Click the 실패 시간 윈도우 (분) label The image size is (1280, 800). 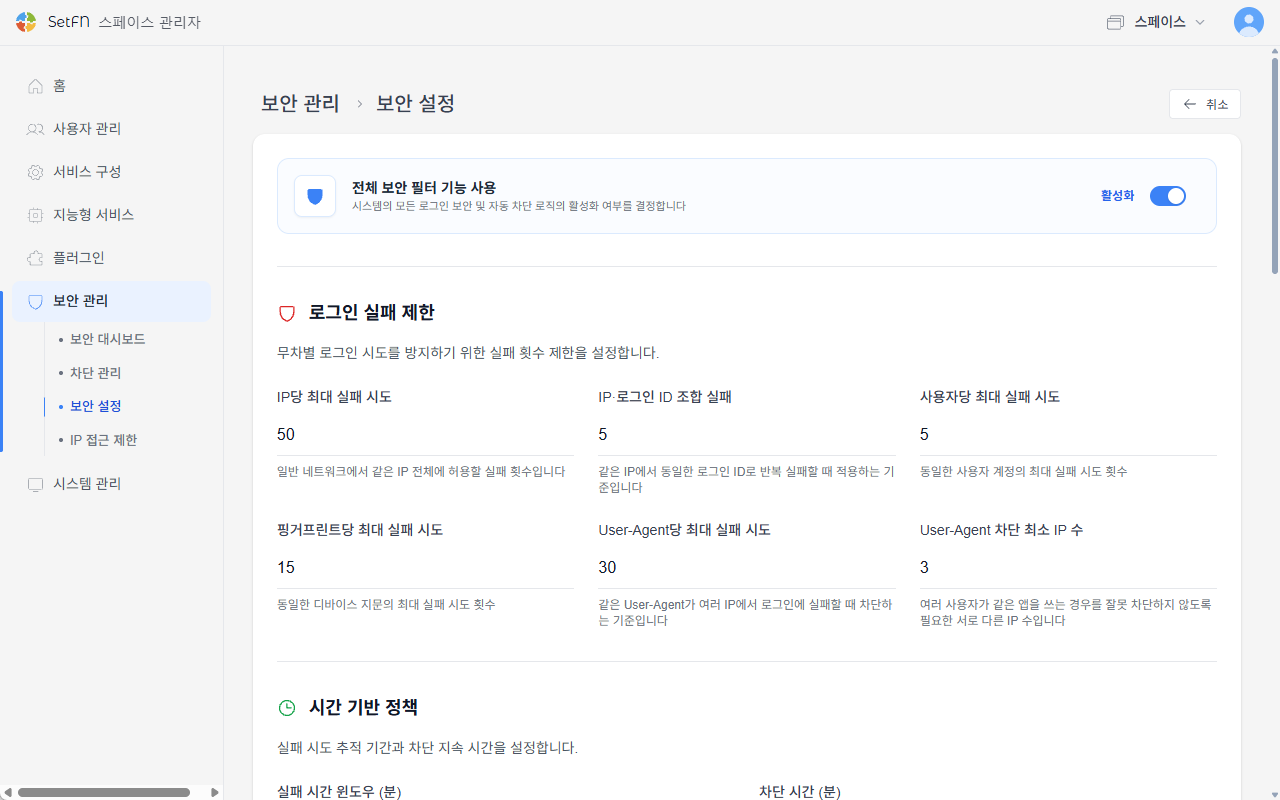339,792
